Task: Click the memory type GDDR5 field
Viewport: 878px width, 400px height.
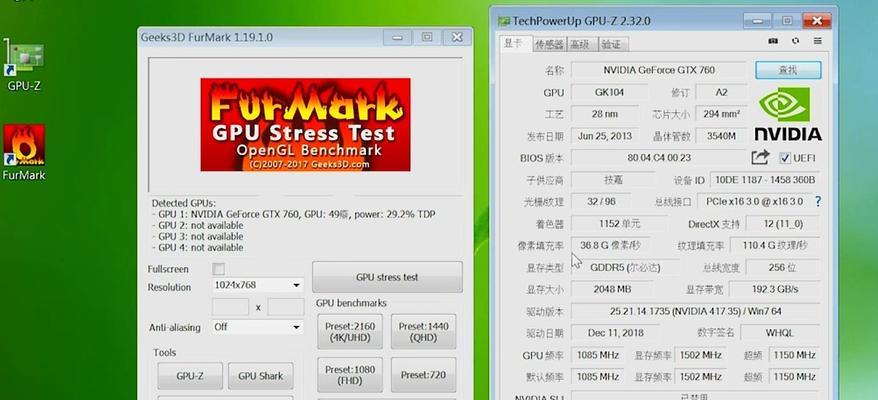Action: coord(624,267)
